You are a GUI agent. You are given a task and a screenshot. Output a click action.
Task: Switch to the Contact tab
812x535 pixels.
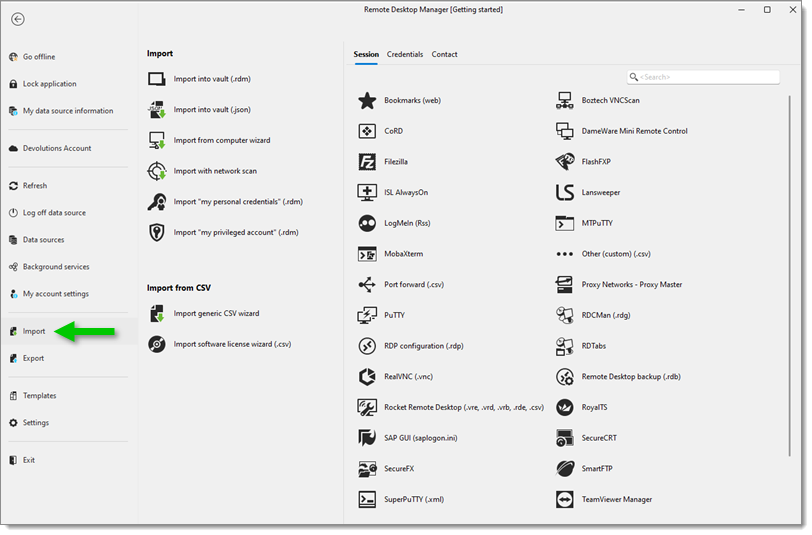[444, 54]
